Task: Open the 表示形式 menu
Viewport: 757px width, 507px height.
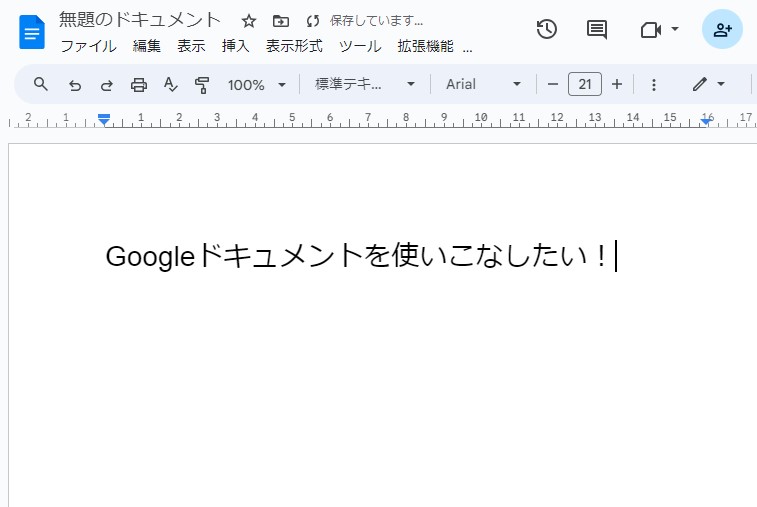Action: click(x=294, y=46)
